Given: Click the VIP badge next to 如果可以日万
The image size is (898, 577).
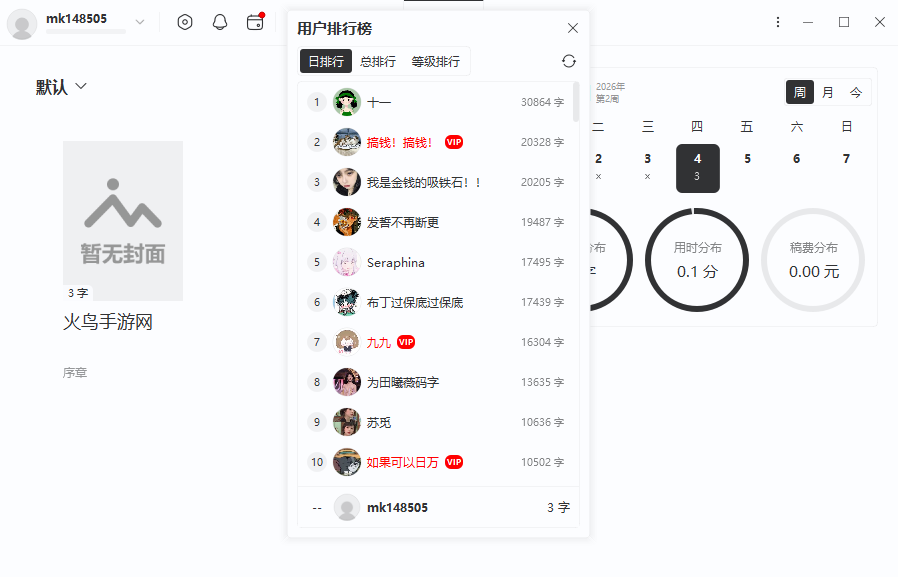Looking at the screenshot, I should click(454, 463).
